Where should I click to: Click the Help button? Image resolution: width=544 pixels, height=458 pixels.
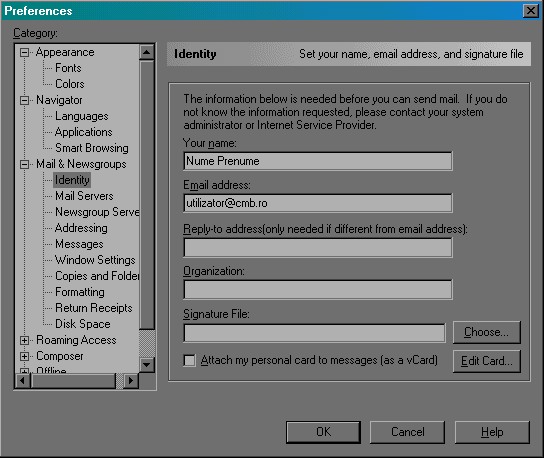492,432
